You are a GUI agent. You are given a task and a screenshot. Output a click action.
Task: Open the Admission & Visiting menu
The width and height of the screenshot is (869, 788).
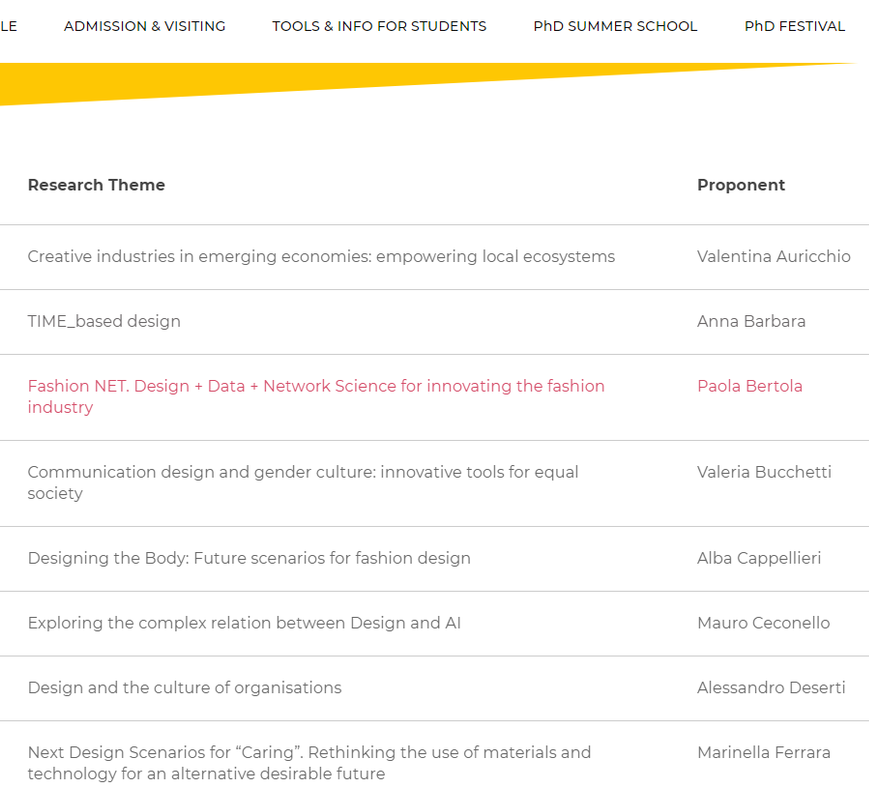[x=145, y=26]
